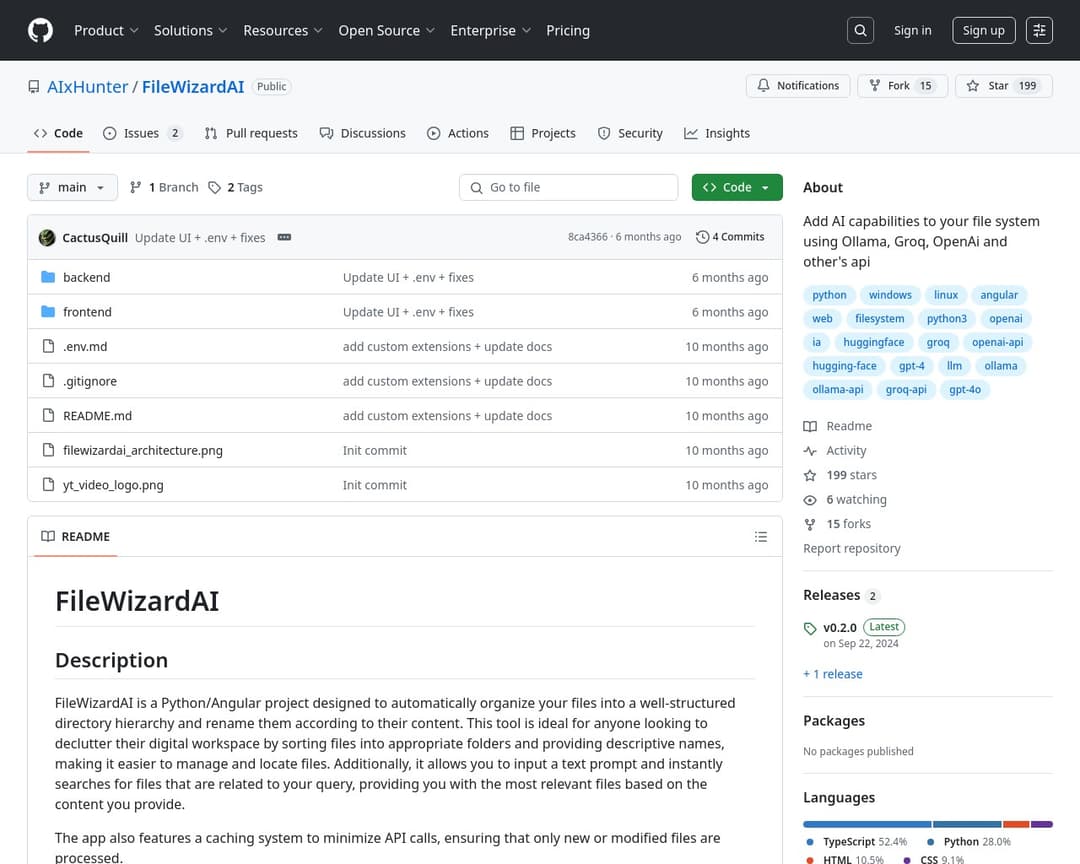Screen dimensions: 1080x864
Task: Open commit hash 8ca4366
Action: pyautogui.click(x=588, y=237)
